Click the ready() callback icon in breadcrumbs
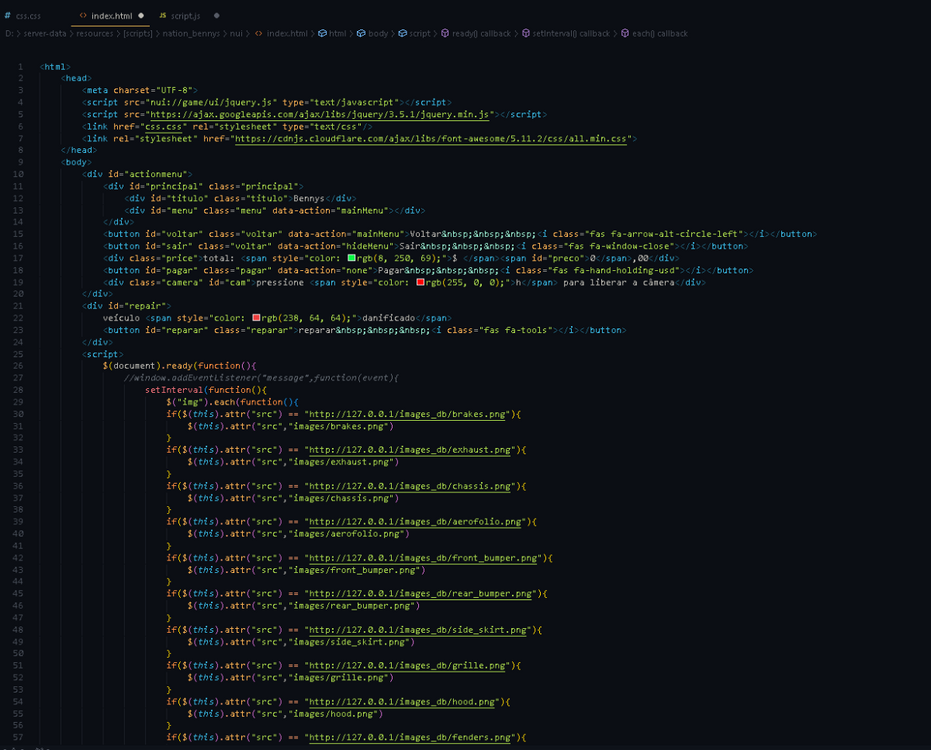The image size is (931, 750). 445,34
